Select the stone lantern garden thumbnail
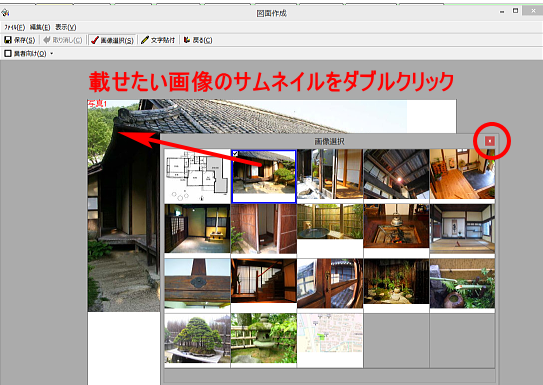 tap(264, 338)
